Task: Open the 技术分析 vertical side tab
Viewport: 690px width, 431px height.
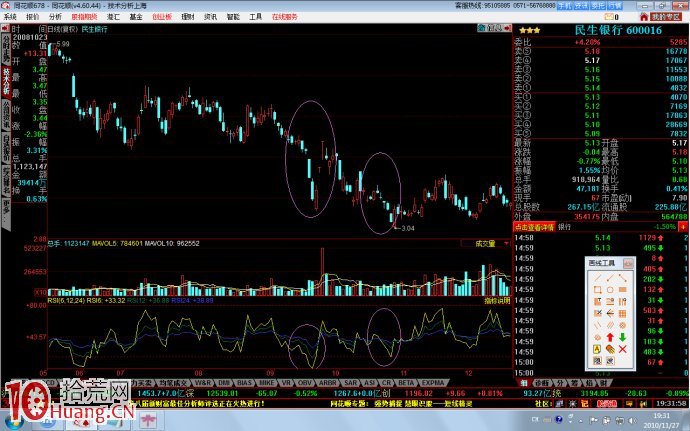Action: (x=6, y=79)
